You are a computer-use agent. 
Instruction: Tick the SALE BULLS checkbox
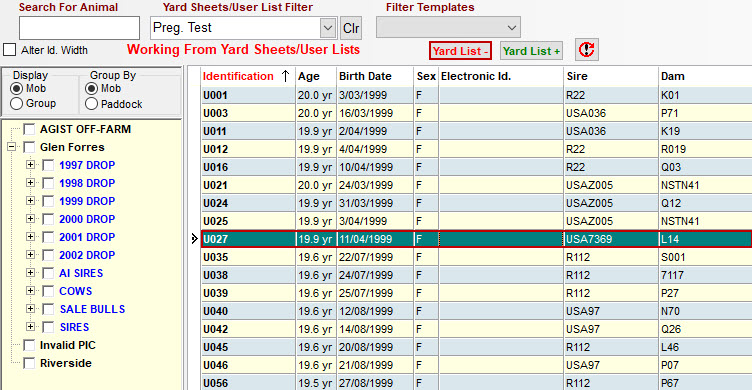pos(48,309)
